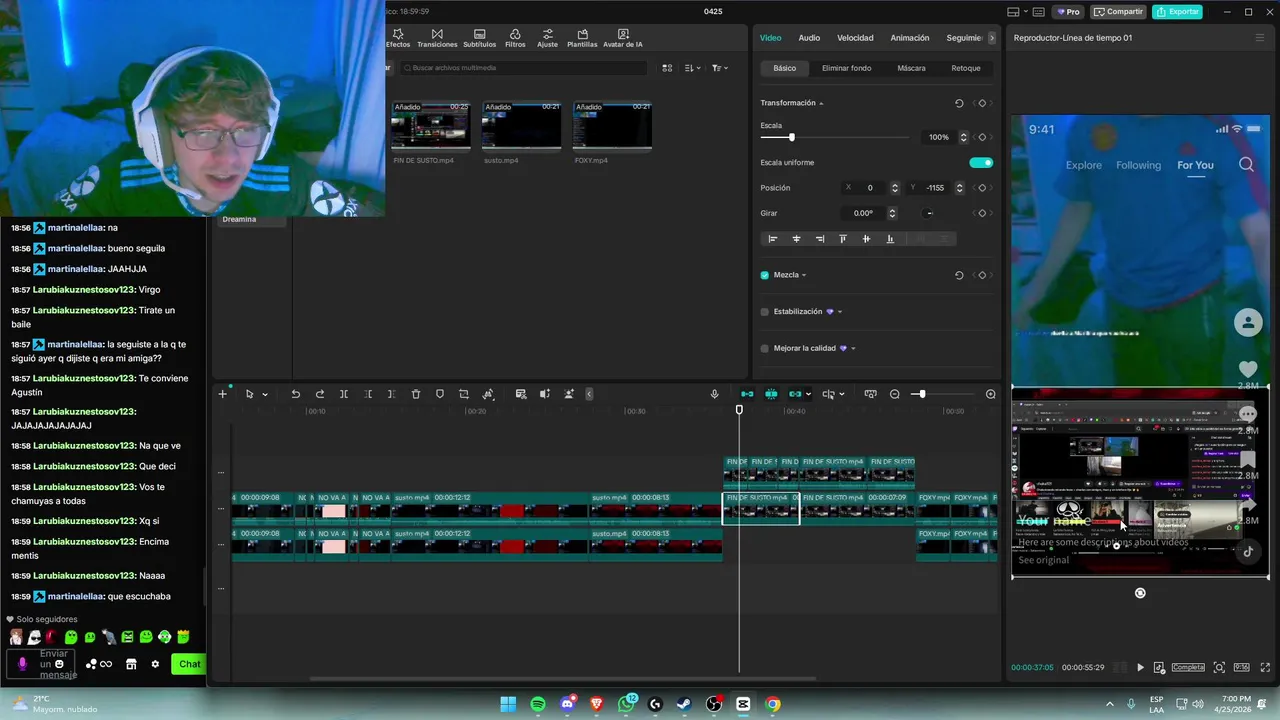Click the delete left trim icon

tap(368, 394)
